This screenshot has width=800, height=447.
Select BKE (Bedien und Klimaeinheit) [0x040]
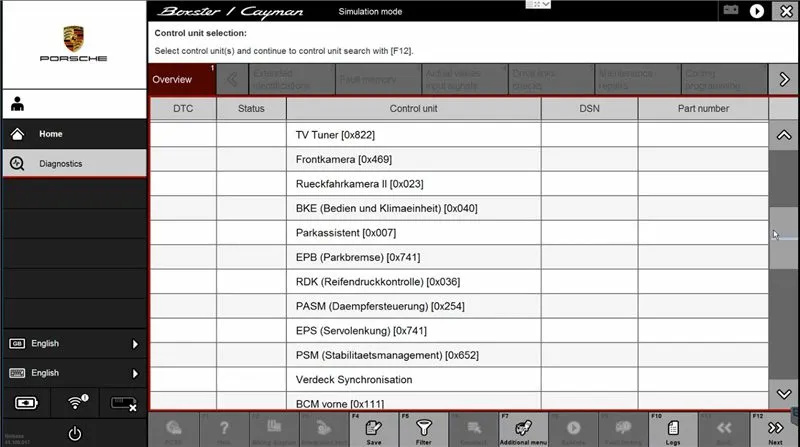point(459,208)
